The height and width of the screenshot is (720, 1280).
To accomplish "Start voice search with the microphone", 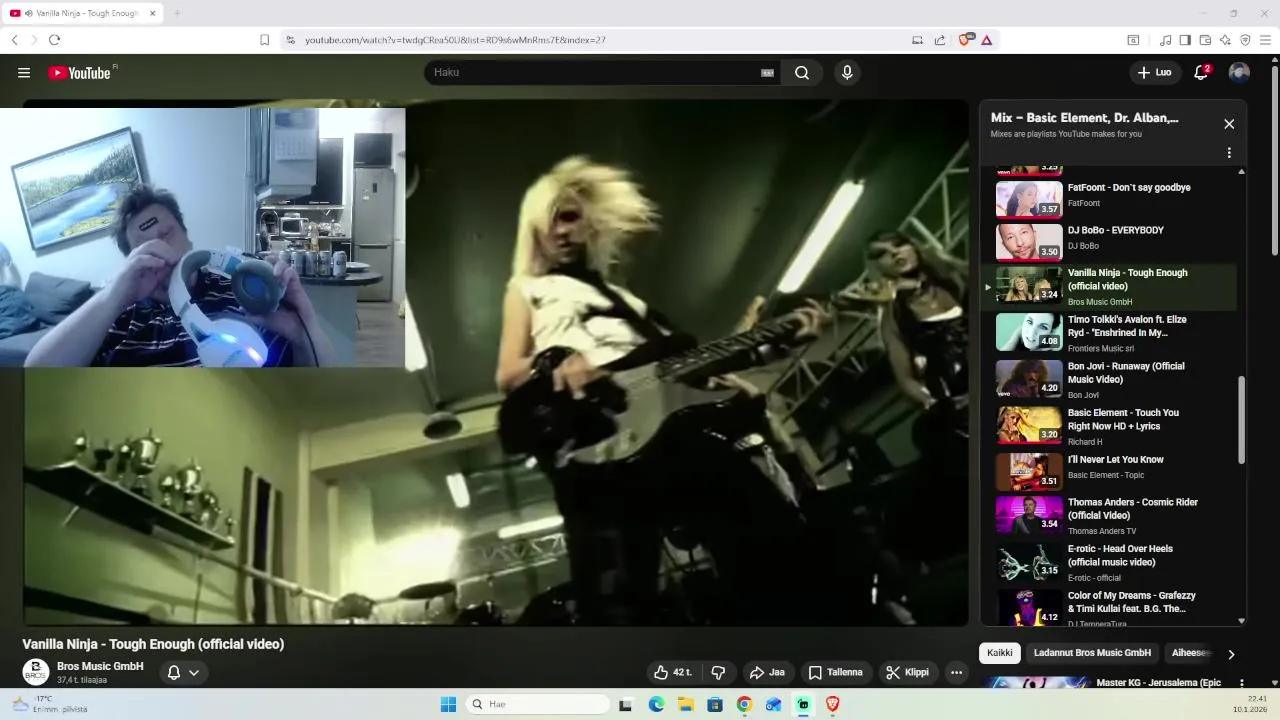I will click(847, 72).
